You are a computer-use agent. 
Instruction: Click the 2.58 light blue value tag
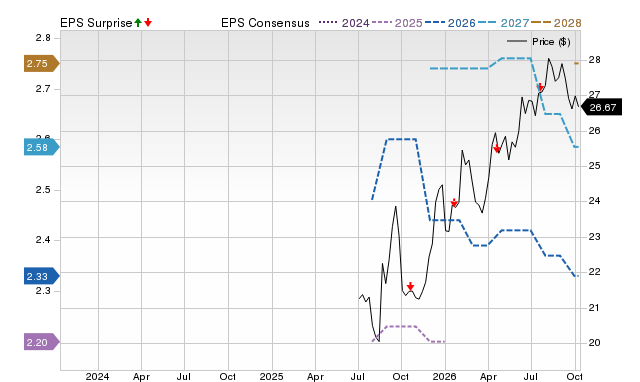[42, 147]
